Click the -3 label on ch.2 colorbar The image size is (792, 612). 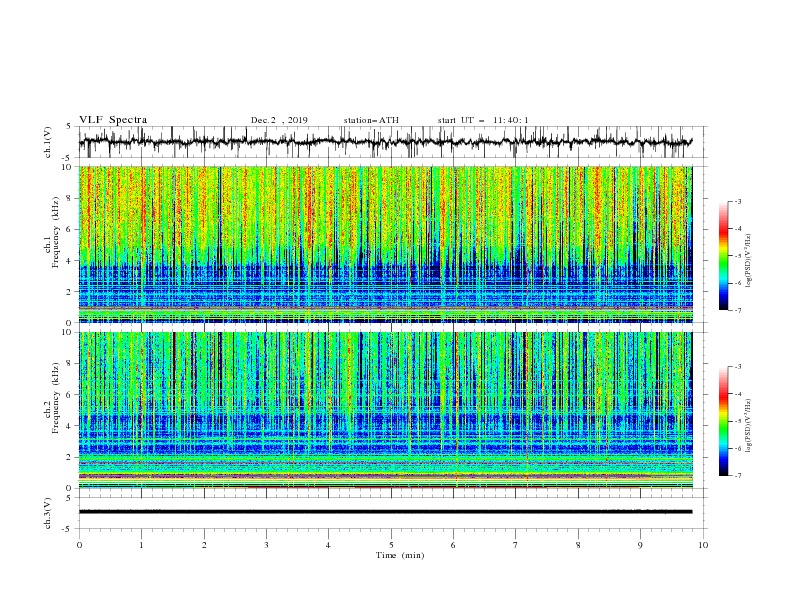(x=738, y=367)
